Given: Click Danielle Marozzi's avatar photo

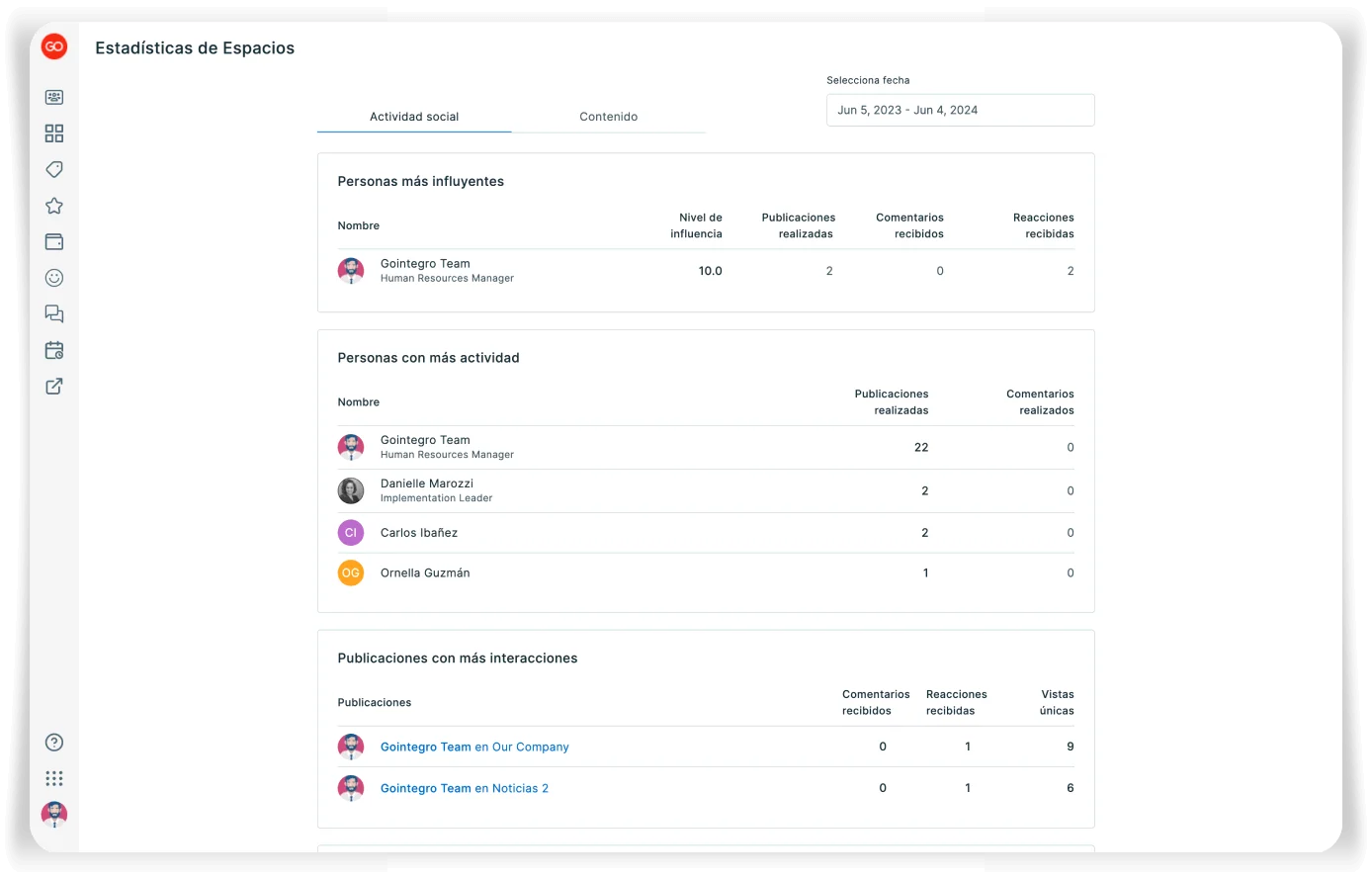Looking at the screenshot, I should 351,490.
